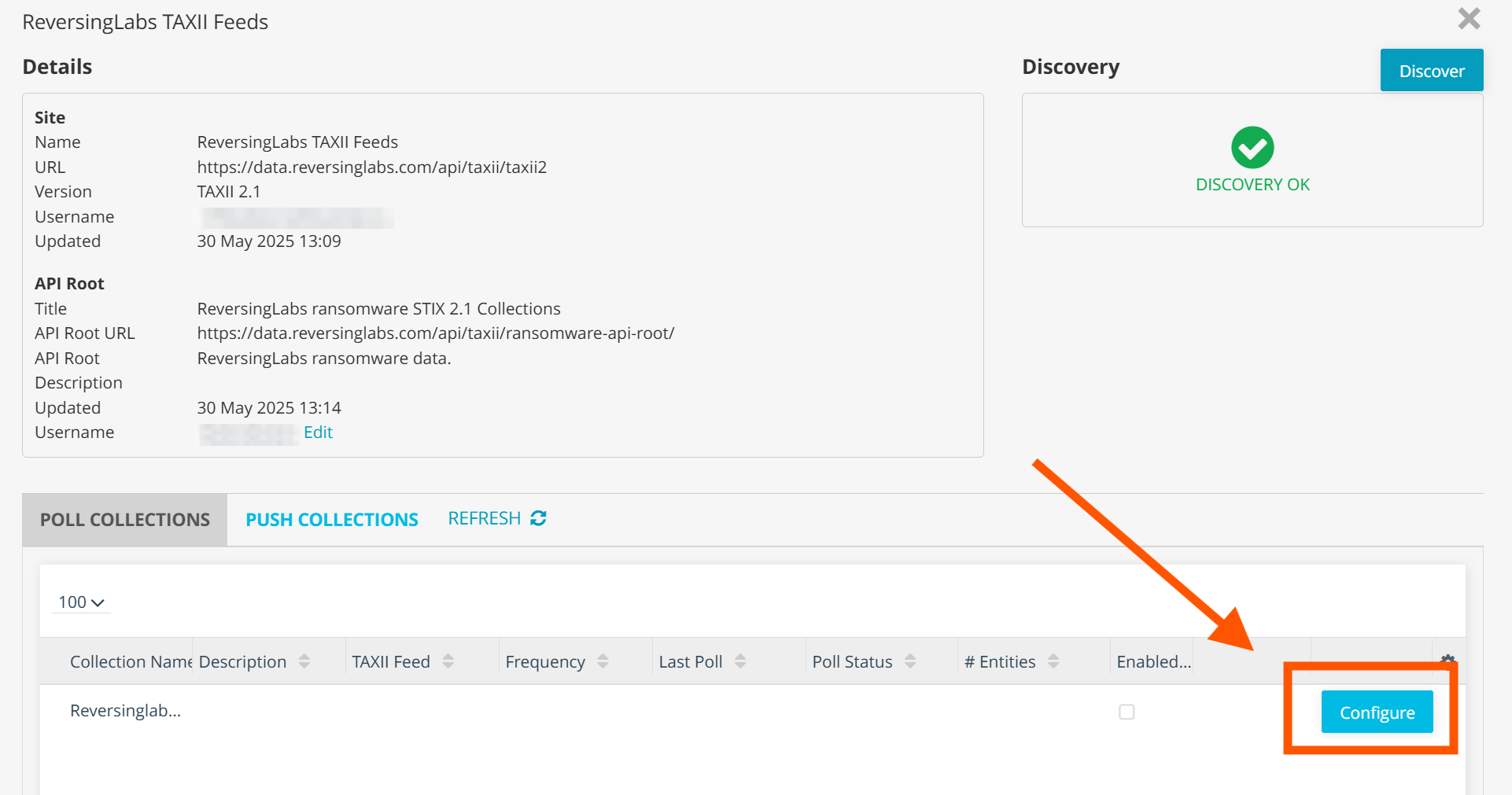Select the POLL COLLECTIONS tab

click(x=124, y=519)
